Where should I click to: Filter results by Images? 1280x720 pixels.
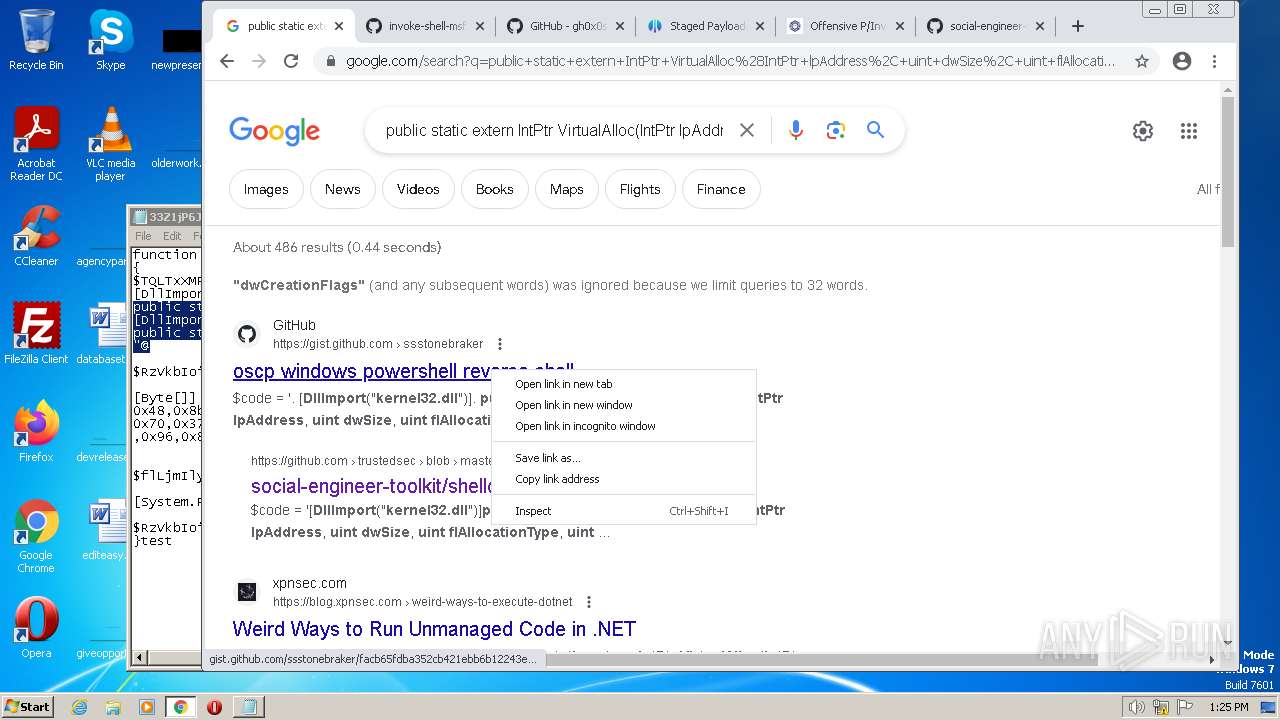click(x=266, y=189)
